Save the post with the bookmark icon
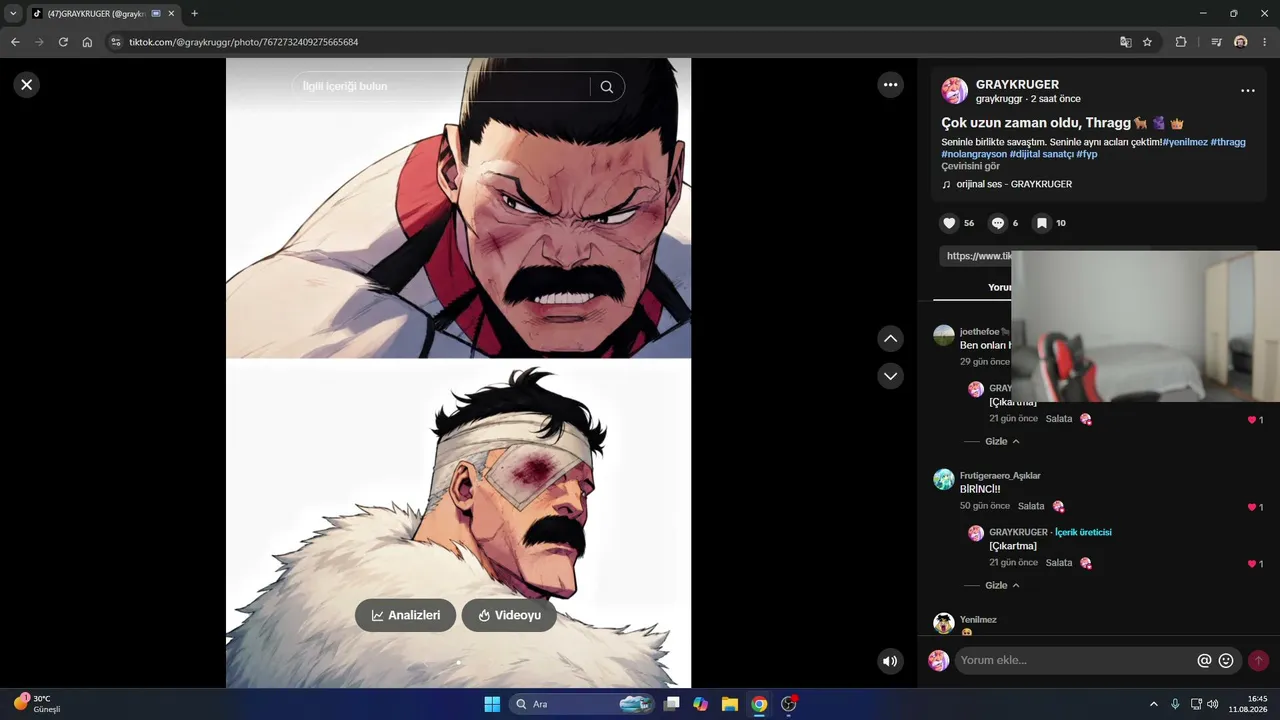Image resolution: width=1280 pixels, height=720 pixels. (x=1041, y=223)
